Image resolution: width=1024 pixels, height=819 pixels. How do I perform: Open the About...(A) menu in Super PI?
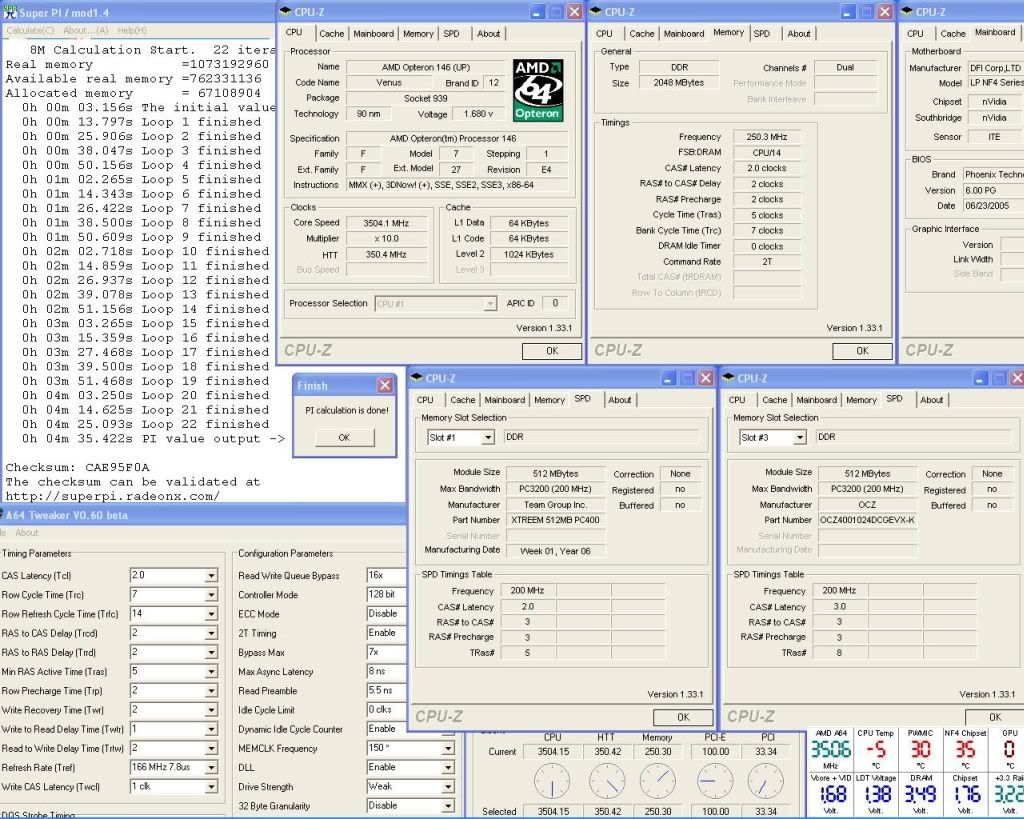click(86, 30)
